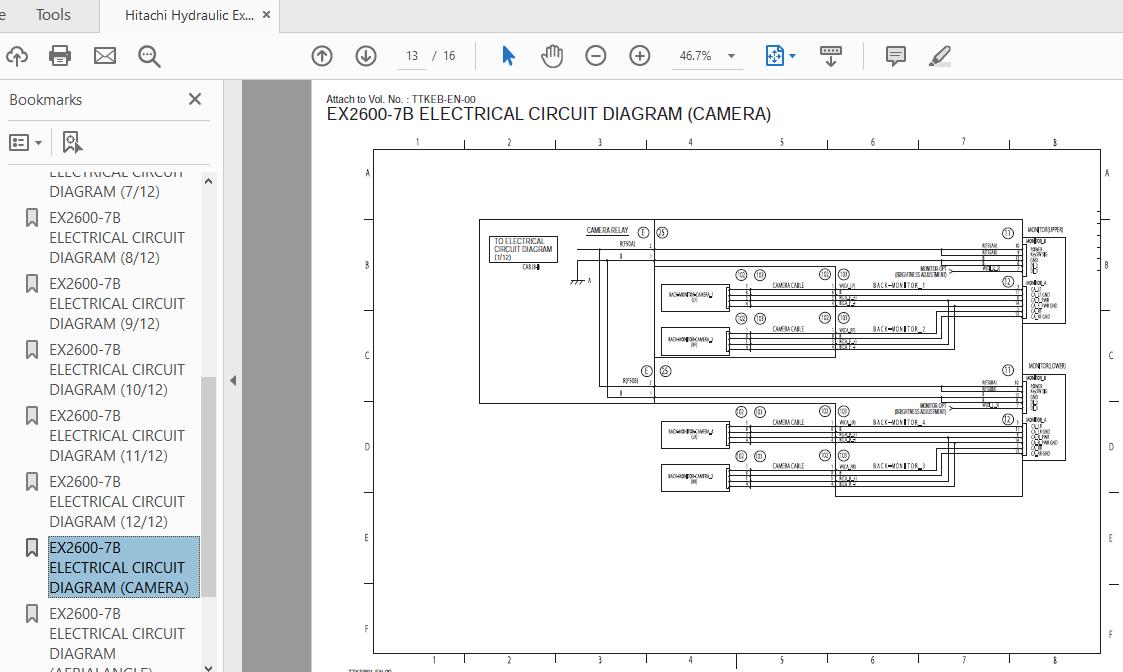The width and height of the screenshot is (1123, 672).
Task: Zoom out with the minus button
Action: click(x=595, y=56)
